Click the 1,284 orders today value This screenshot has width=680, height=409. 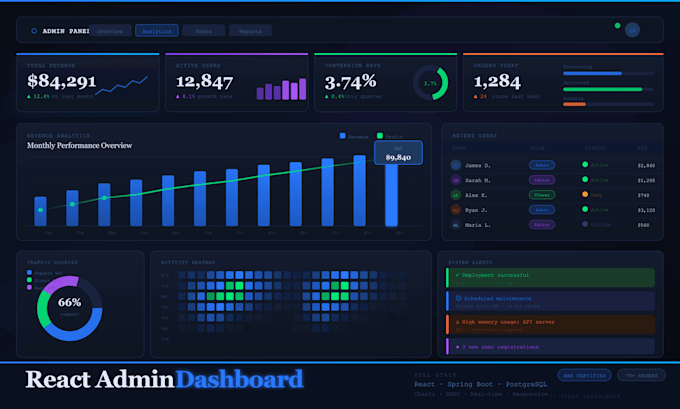coord(497,81)
